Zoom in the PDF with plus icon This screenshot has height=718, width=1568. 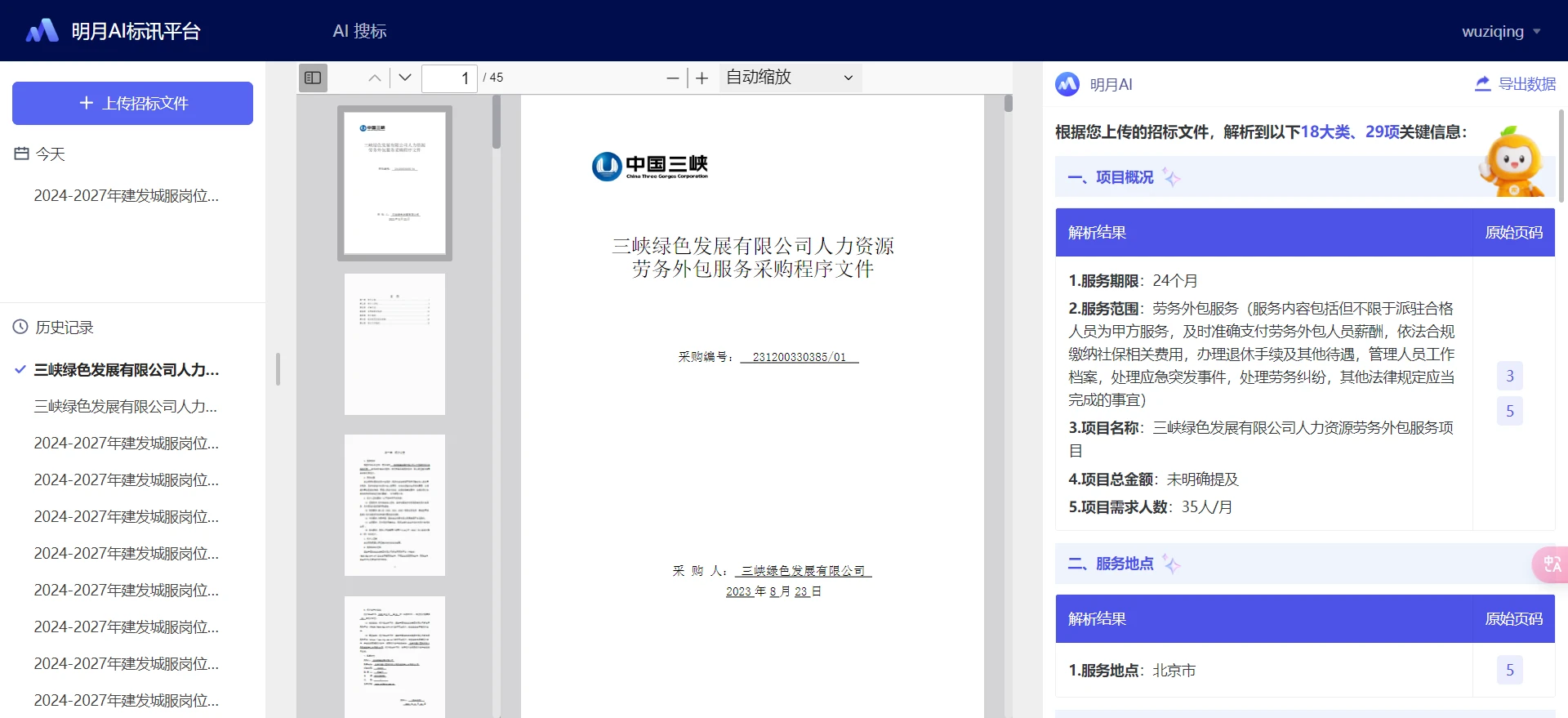pyautogui.click(x=702, y=78)
